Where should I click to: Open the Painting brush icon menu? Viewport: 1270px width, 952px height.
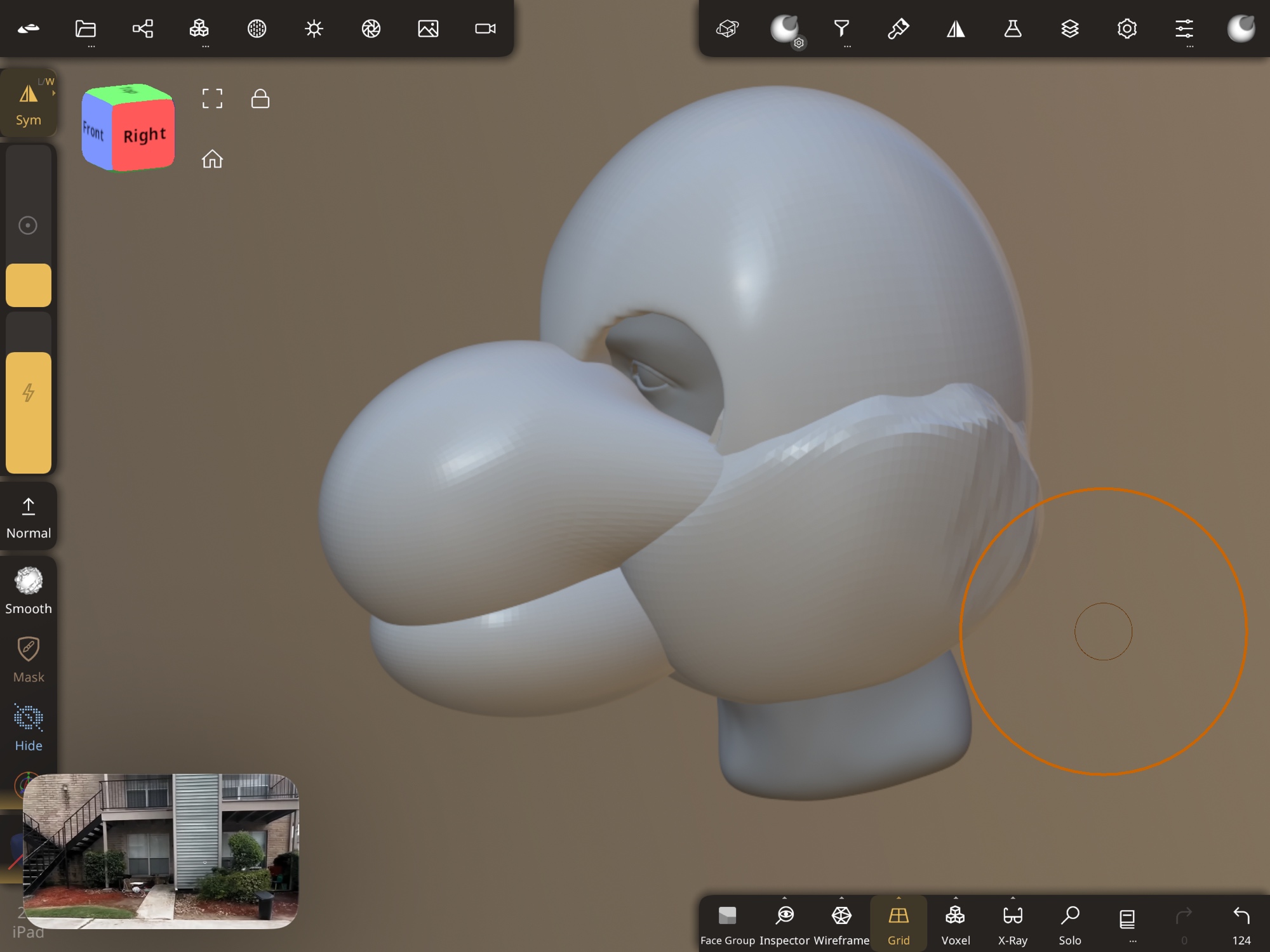point(899,29)
